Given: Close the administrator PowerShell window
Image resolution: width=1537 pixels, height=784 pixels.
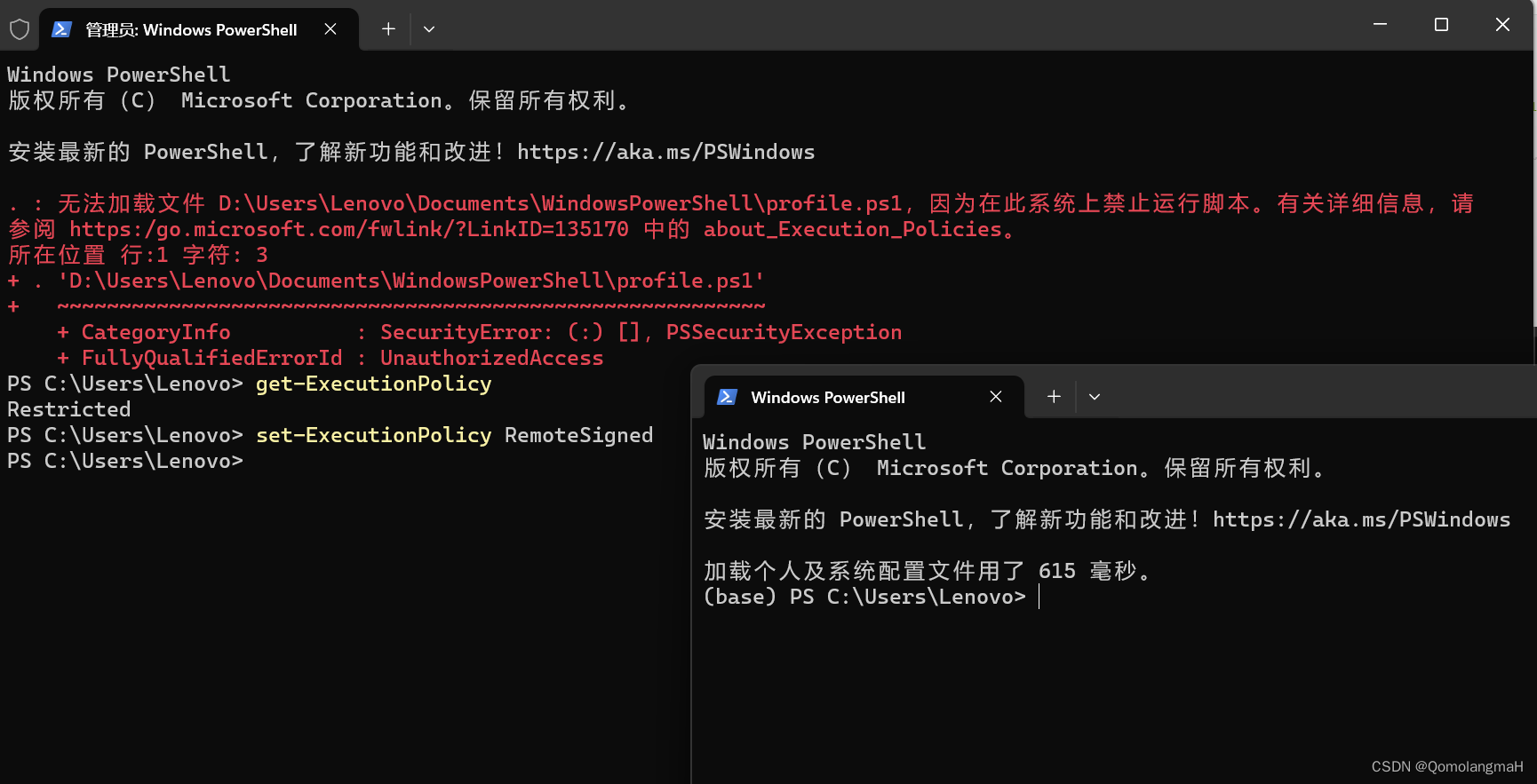Looking at the screenshot, I should tap(1502, 25).
